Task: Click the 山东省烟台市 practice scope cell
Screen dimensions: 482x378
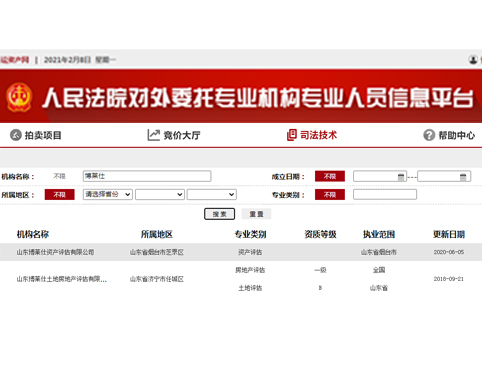Action: tap(379, 252)
